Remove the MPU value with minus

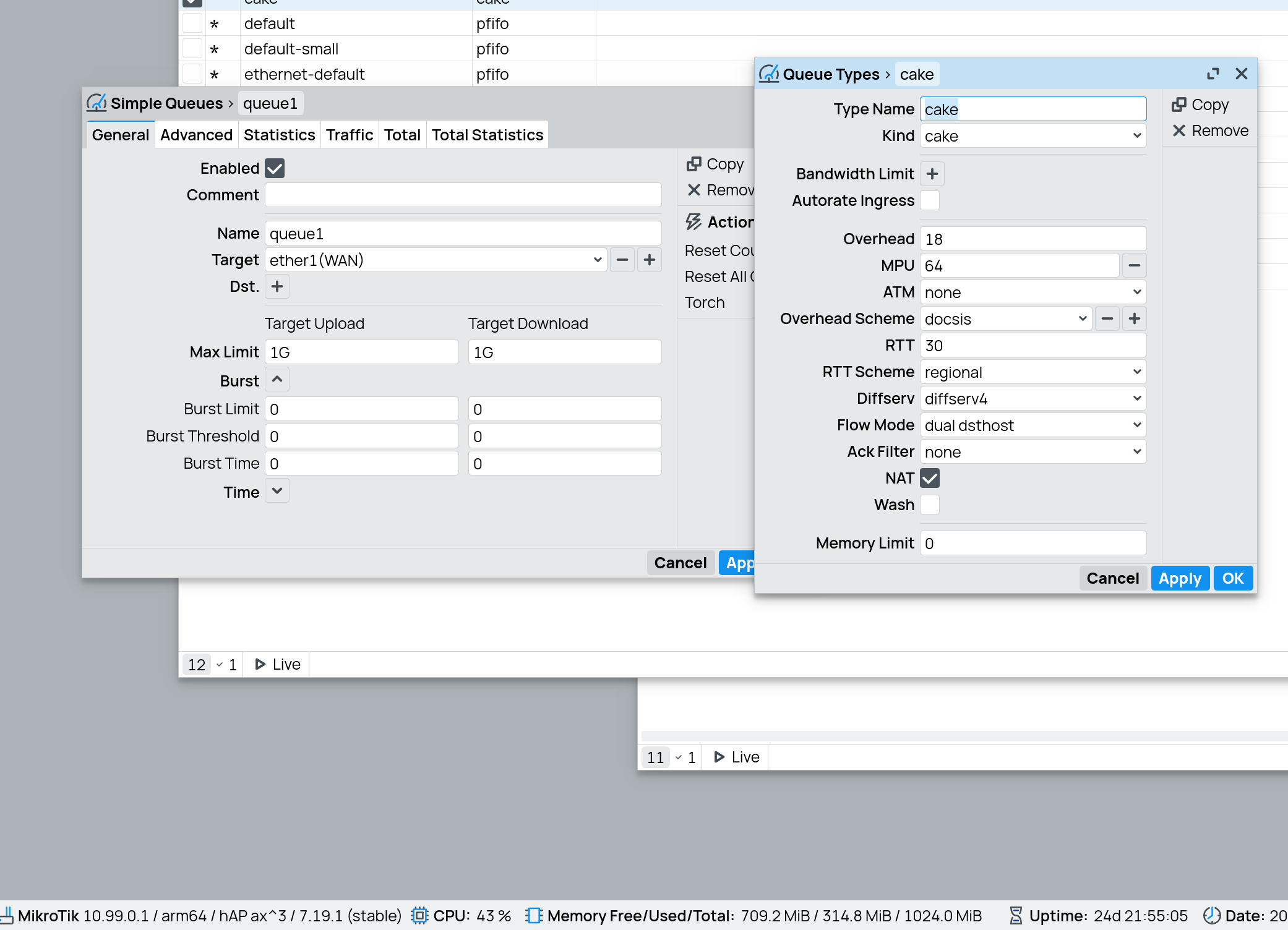tap(1135, 265)
